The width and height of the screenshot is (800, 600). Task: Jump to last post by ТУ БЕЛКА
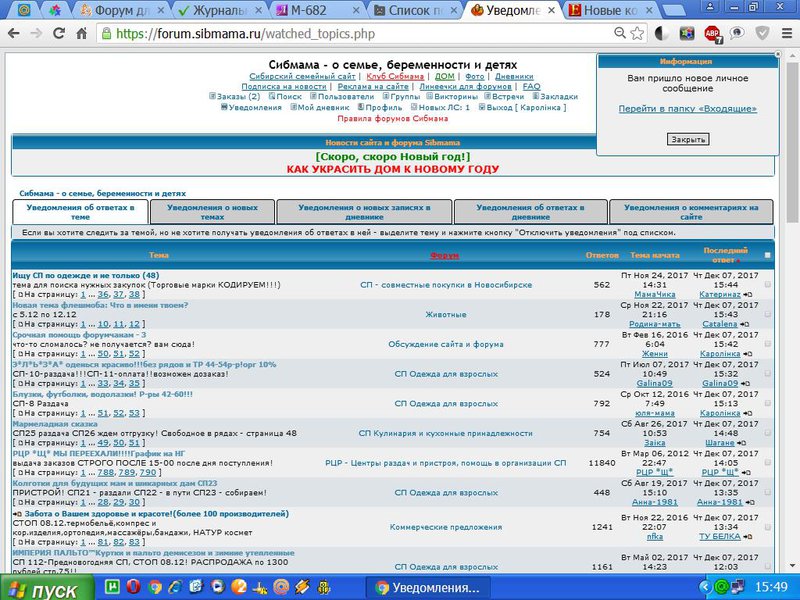[x=748, y=537]
